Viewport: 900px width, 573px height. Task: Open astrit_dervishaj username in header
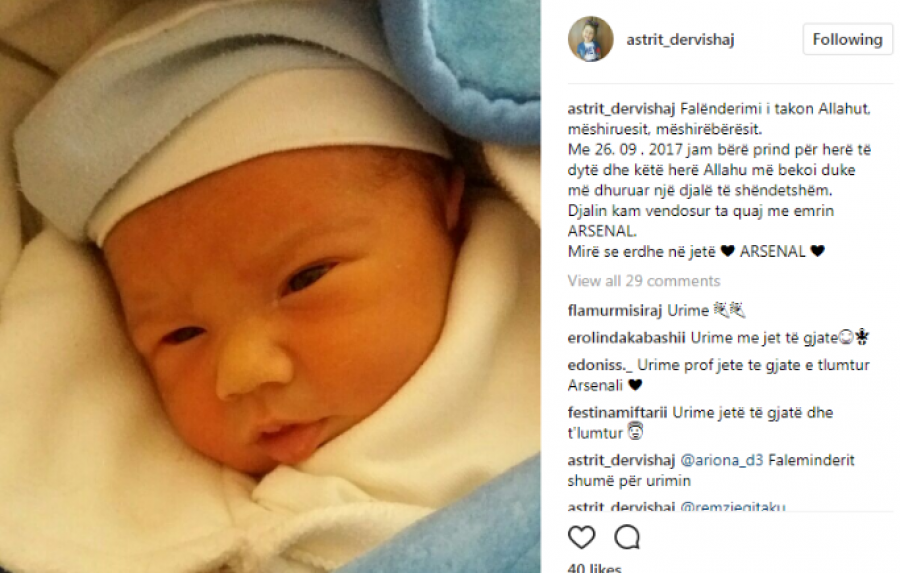point(680,40)
